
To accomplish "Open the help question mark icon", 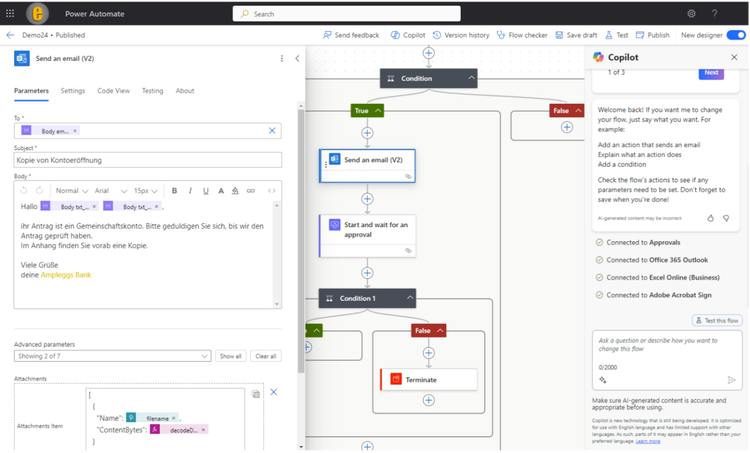I will (x=715, y=13).
